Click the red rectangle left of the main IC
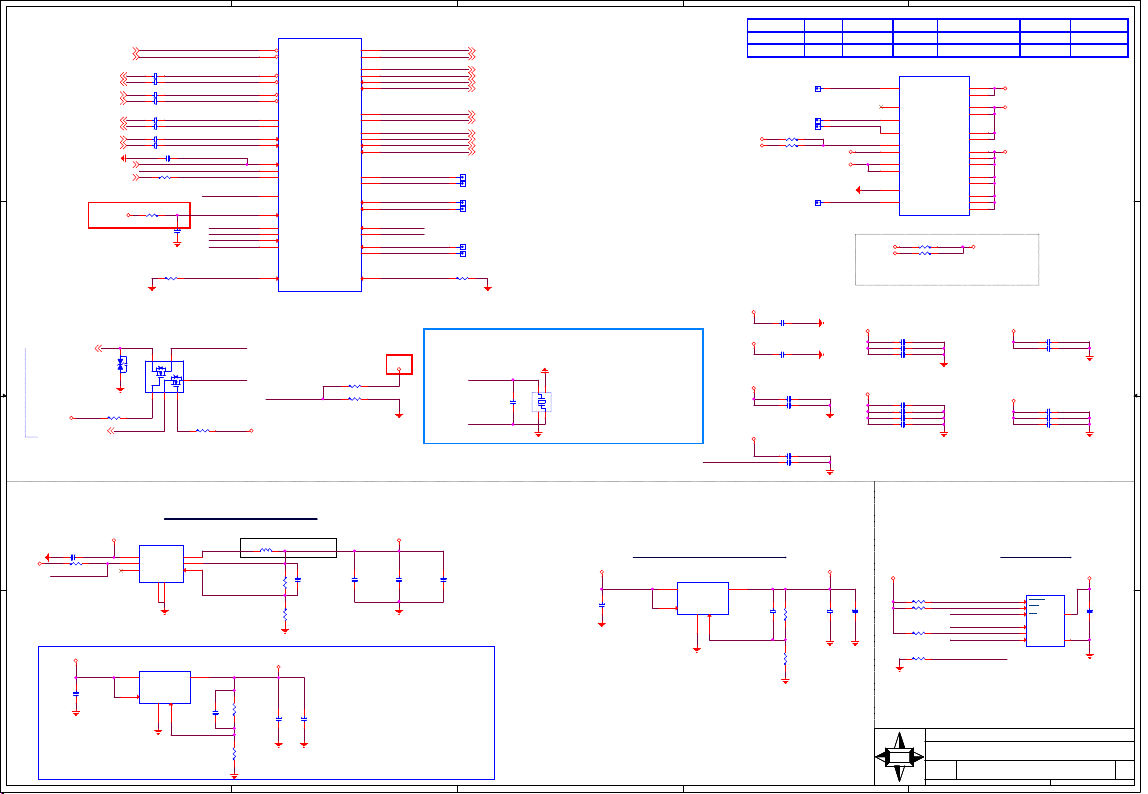The height and width of the screenshot is (794, 1148). (139, 215)
